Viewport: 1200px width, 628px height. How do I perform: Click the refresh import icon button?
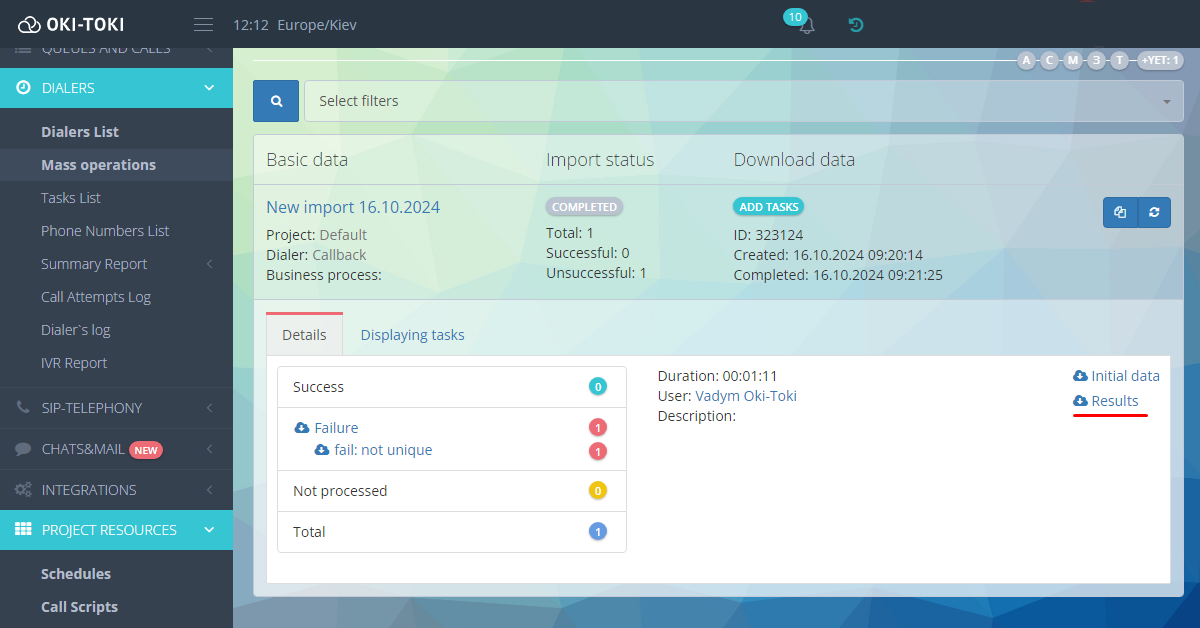click(x=1154, y=212)
